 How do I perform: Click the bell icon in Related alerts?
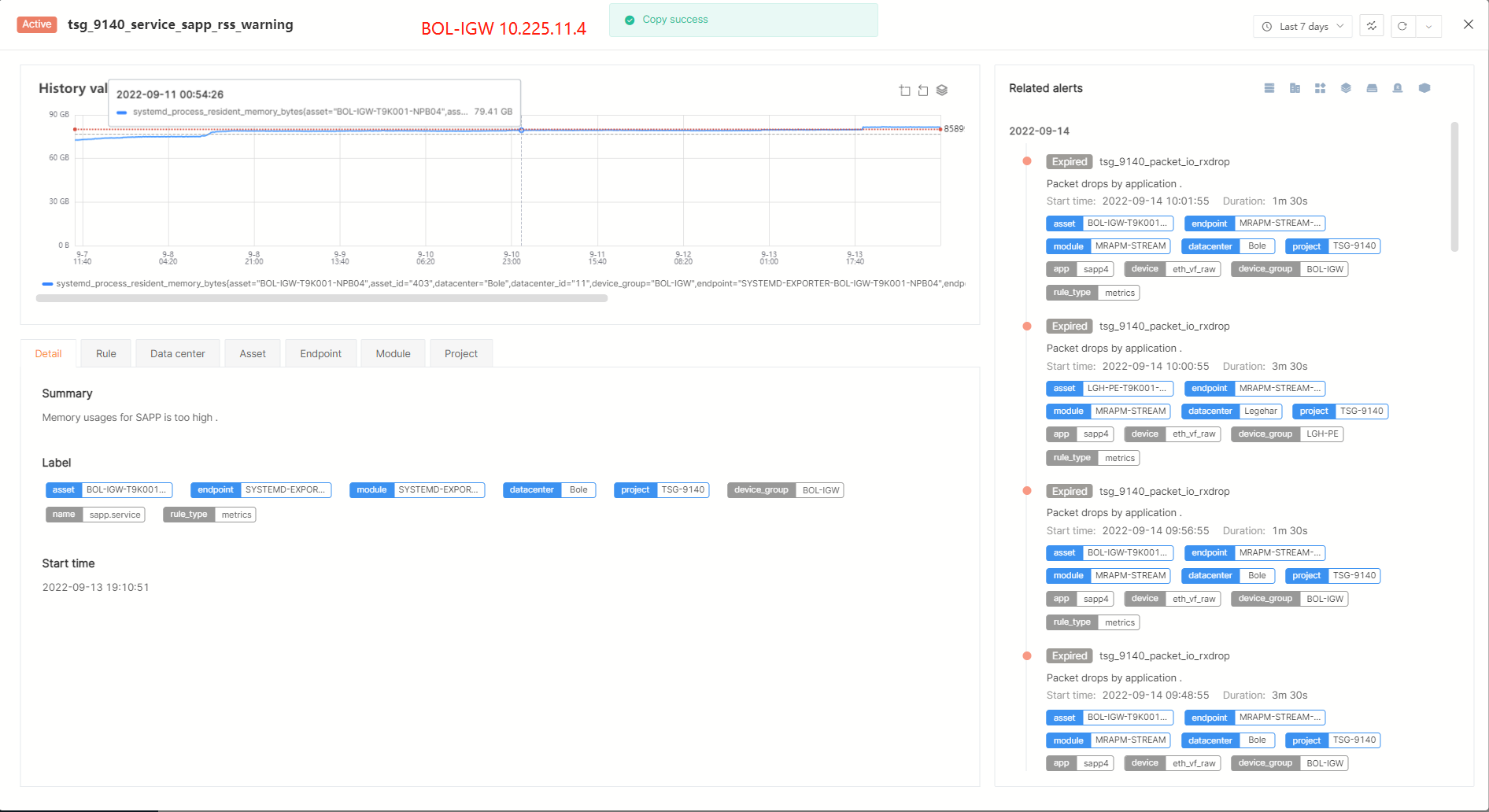pyautogui.click(x=1398, y=88)
